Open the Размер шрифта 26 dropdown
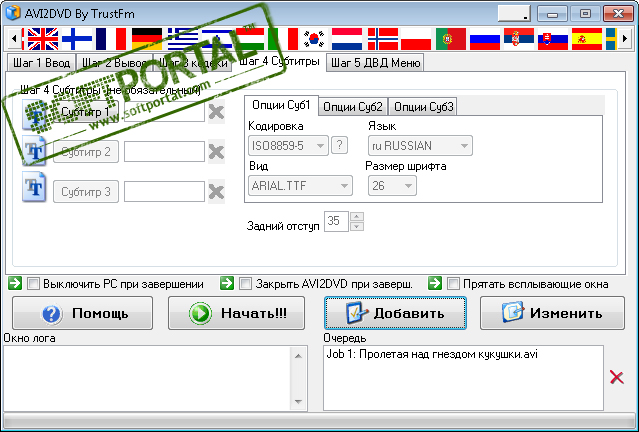 (x=392, y=185)
